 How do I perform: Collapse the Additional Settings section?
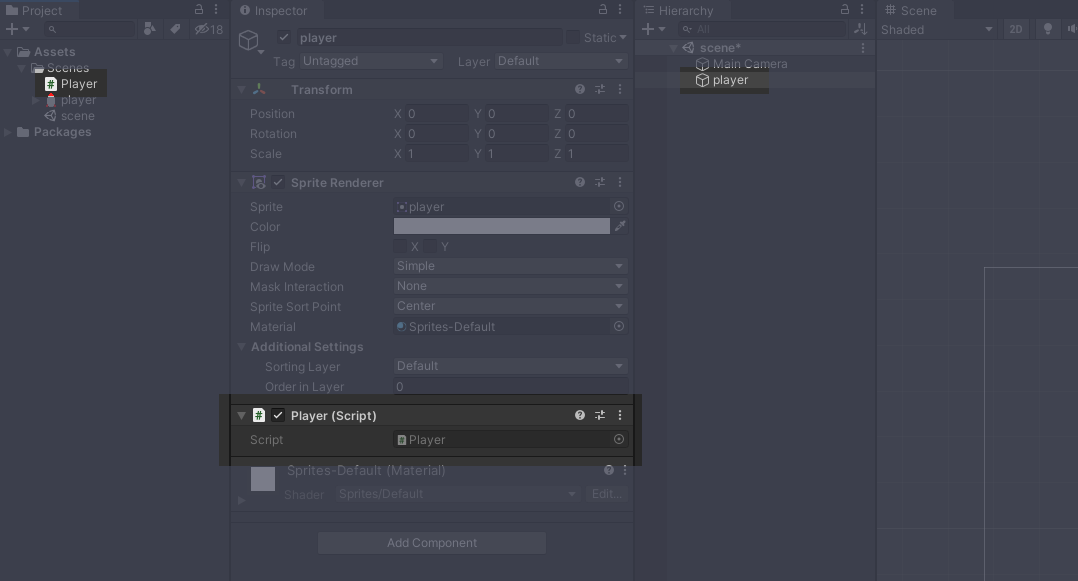tap(241, 347)
